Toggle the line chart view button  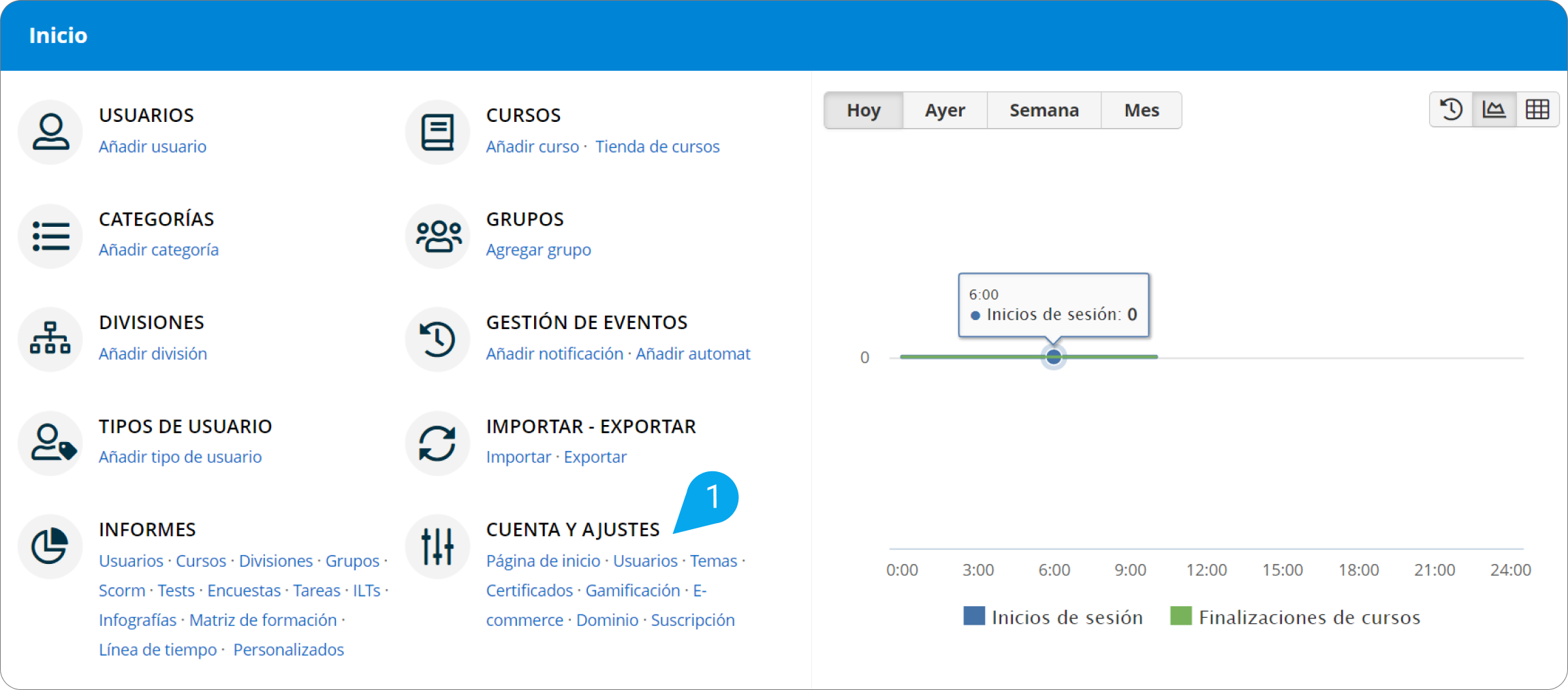(1494, 110)
